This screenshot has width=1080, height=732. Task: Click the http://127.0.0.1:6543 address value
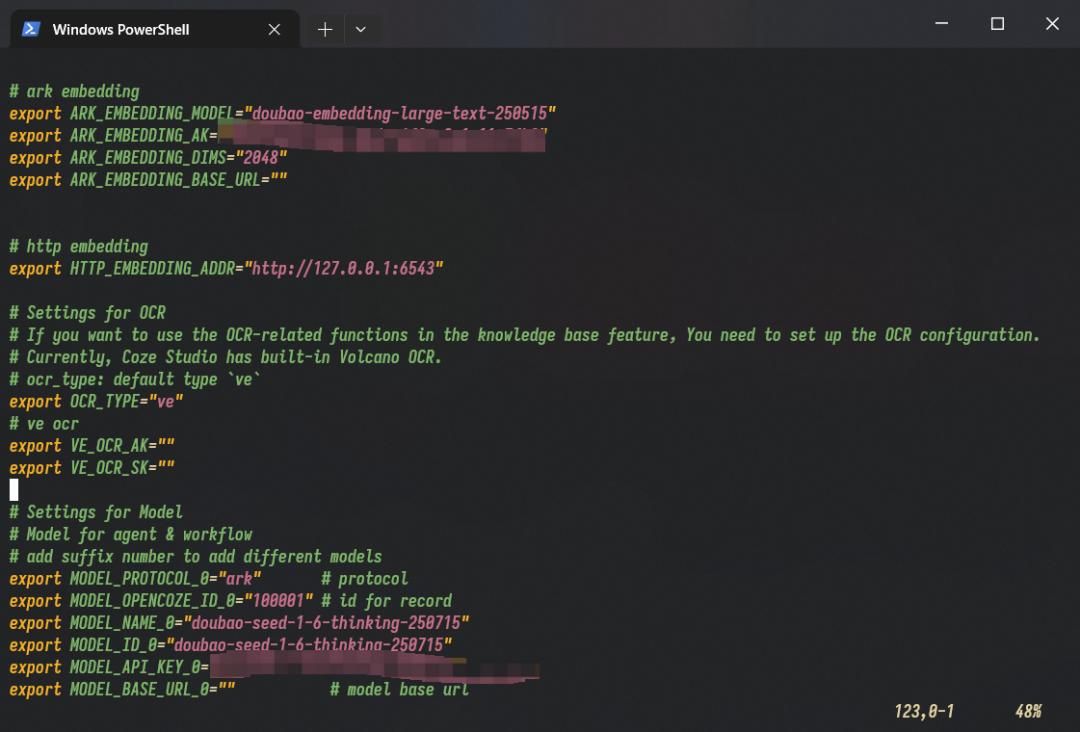click(x=344, y=269)
